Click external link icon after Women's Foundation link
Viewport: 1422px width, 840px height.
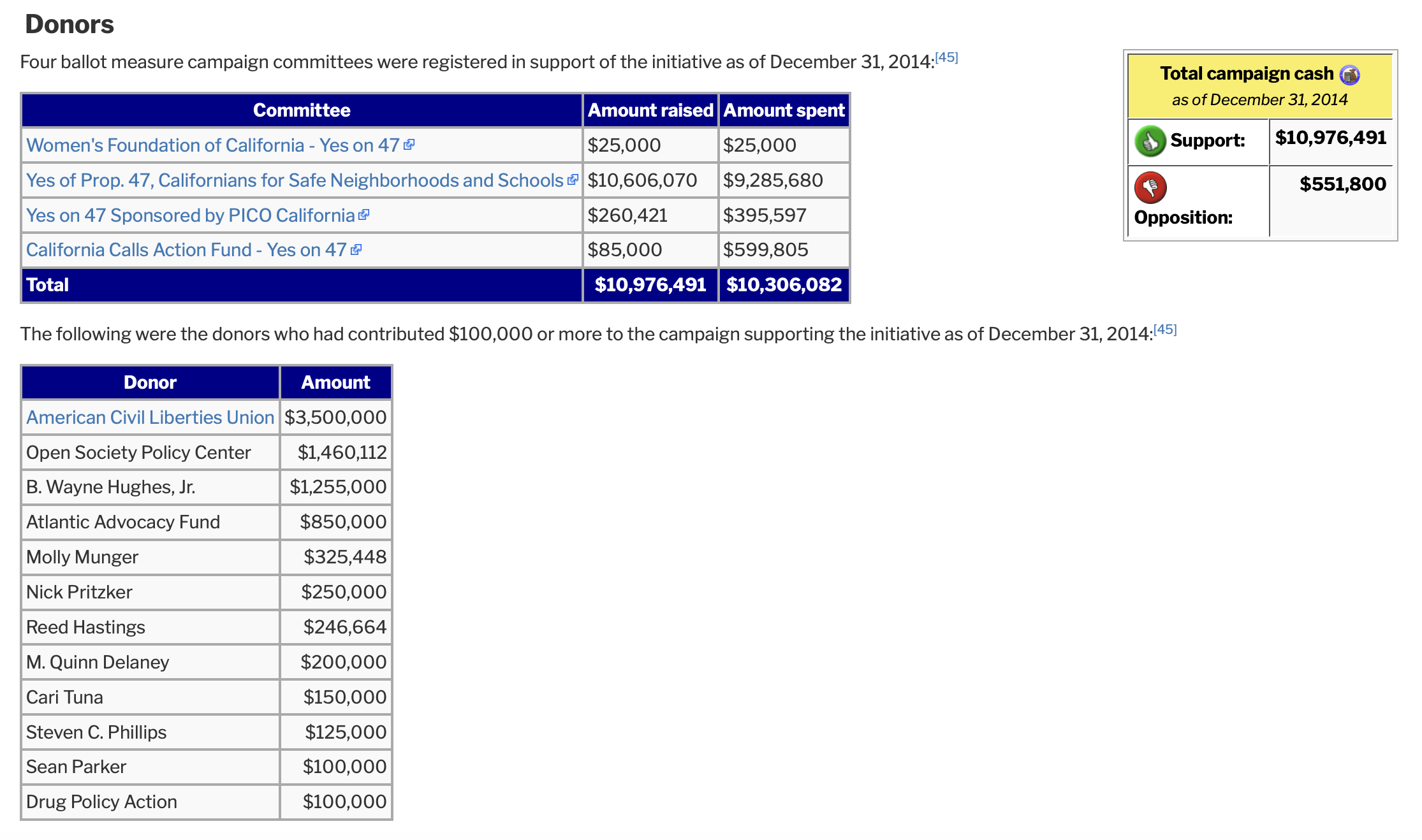click(409, 145)
